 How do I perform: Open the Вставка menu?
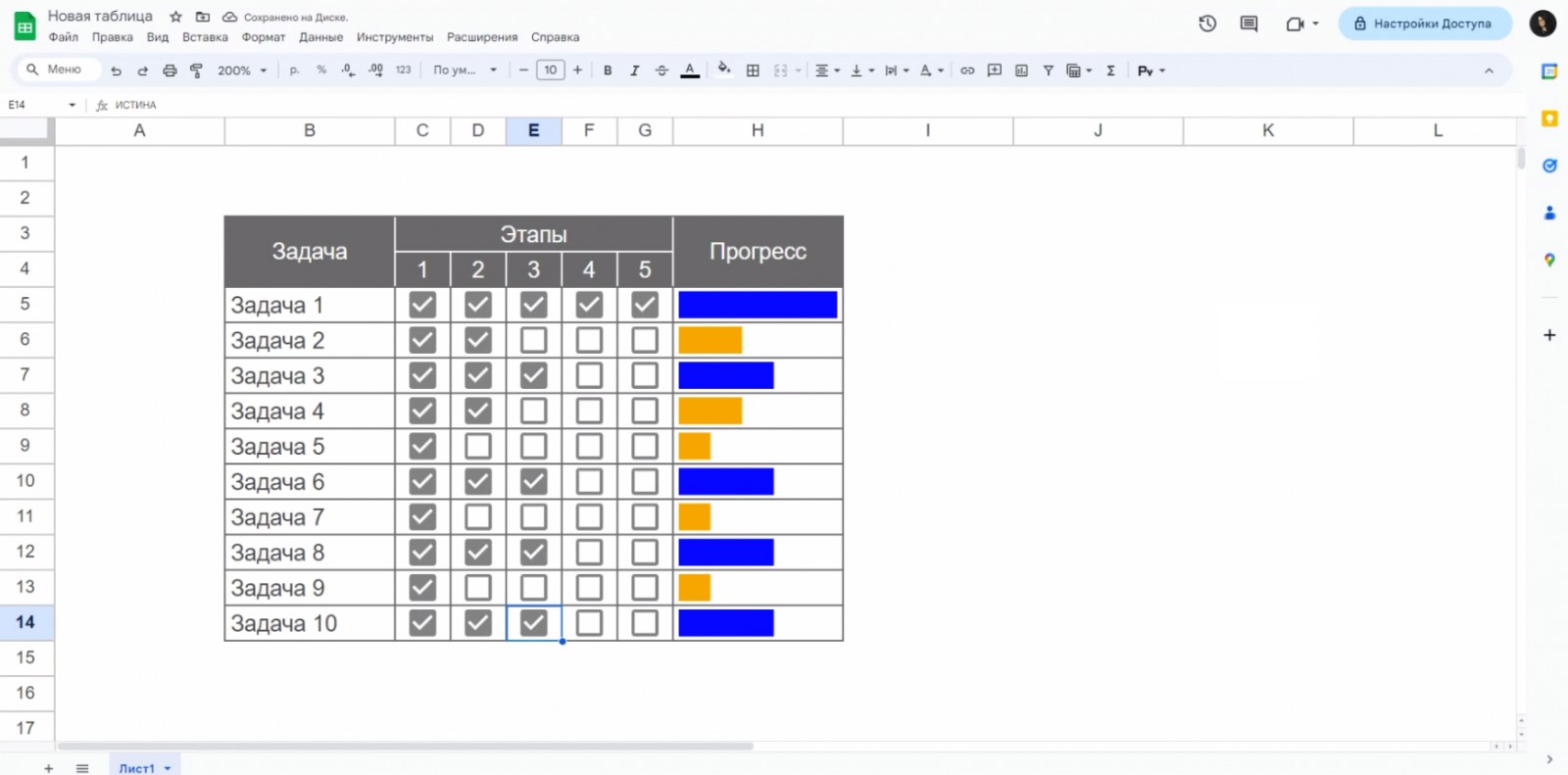205,37
